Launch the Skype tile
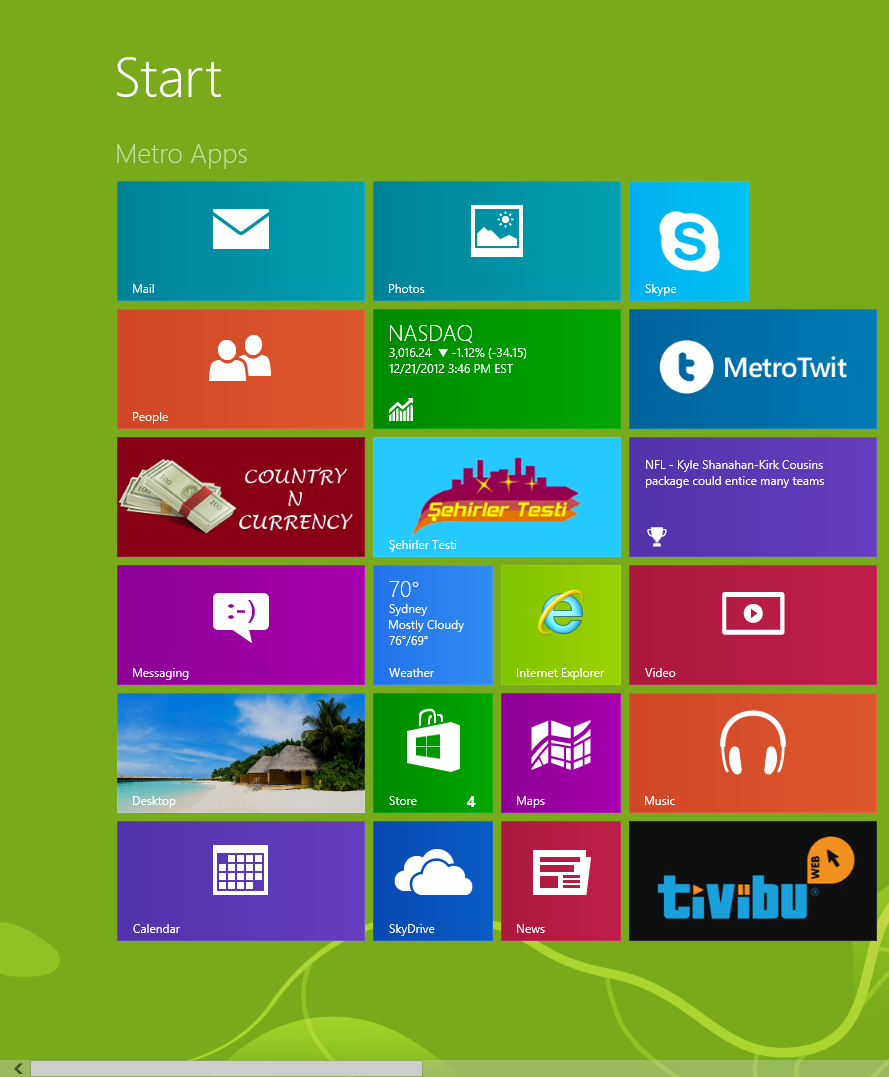Image resolution: width=889 pixels, height=1077 pixels. [x=688, y=240]
